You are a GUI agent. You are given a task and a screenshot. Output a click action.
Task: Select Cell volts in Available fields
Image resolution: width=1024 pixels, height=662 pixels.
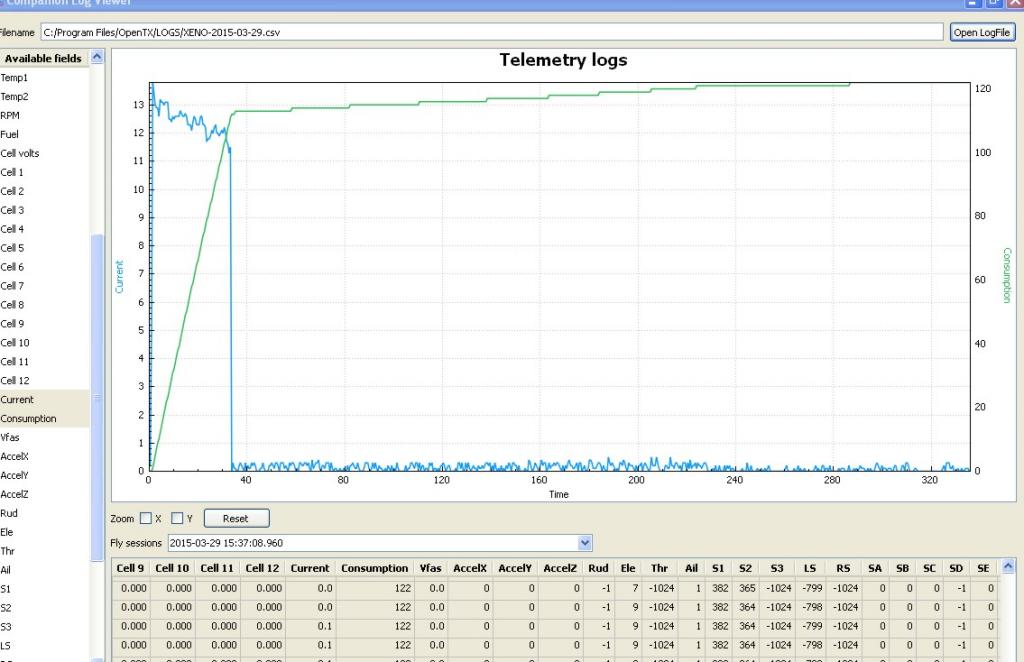tap(20, 153)
